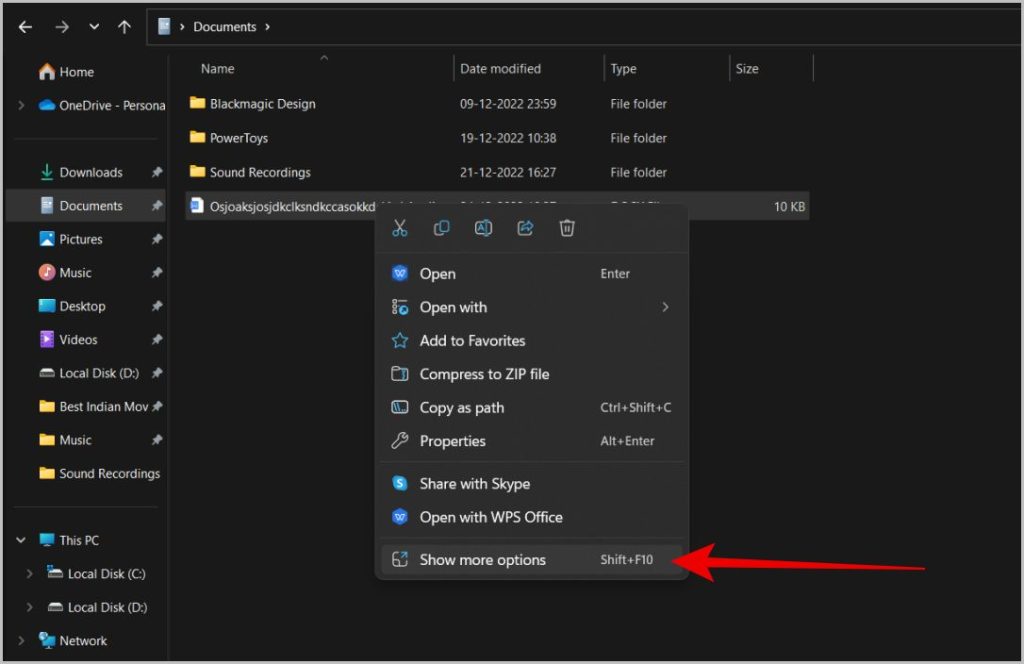Expand the Network tree node

click(x=22, y=641)
